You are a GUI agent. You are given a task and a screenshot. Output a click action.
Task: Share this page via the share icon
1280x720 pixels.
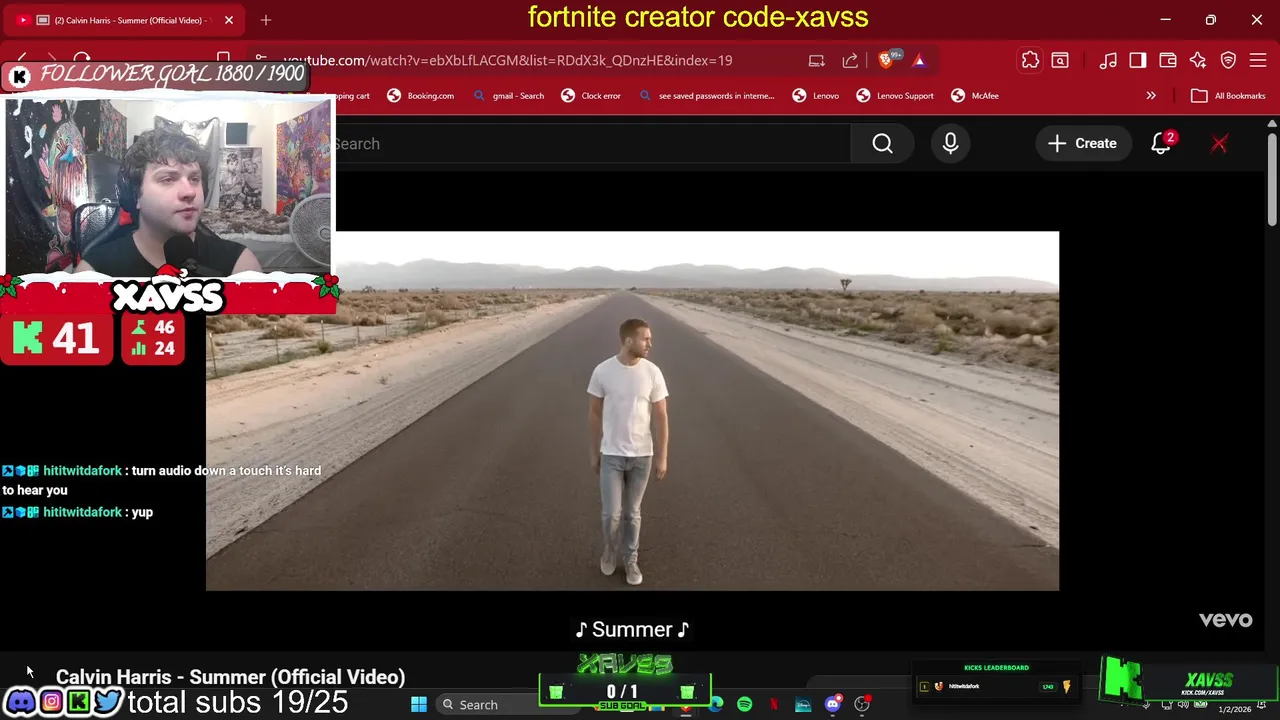(x=850, y=60)
